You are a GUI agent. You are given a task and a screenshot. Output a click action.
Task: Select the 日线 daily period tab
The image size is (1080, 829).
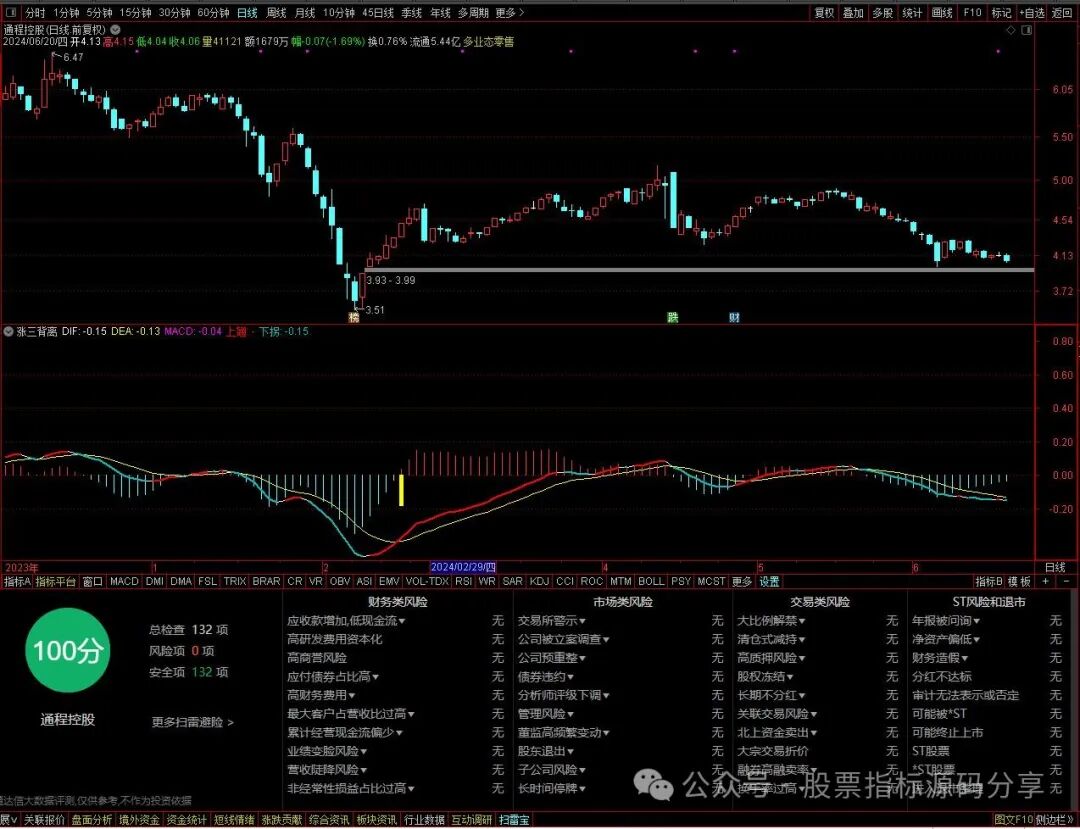247,12
